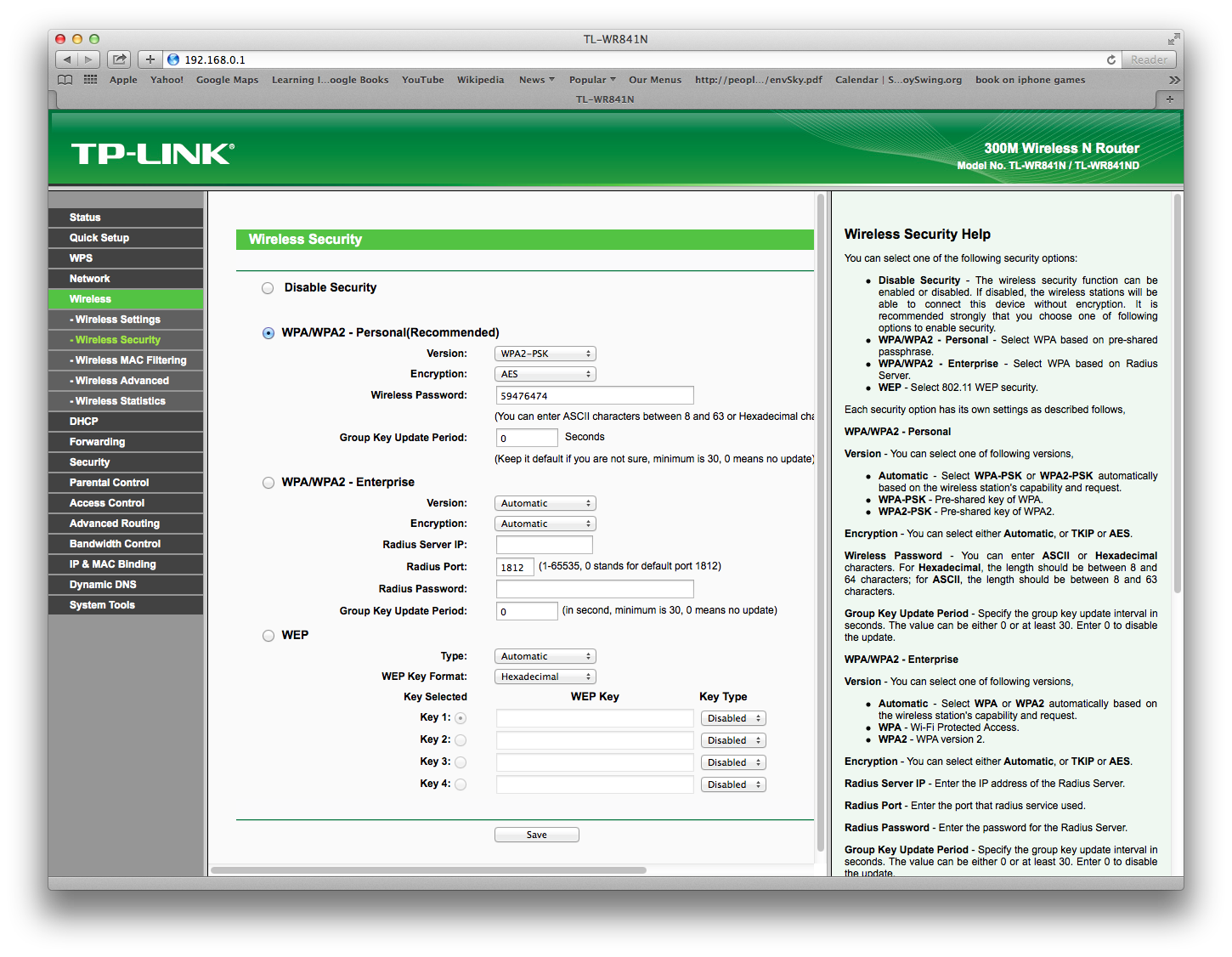Choose Key 3 radio button

[461, 762]
